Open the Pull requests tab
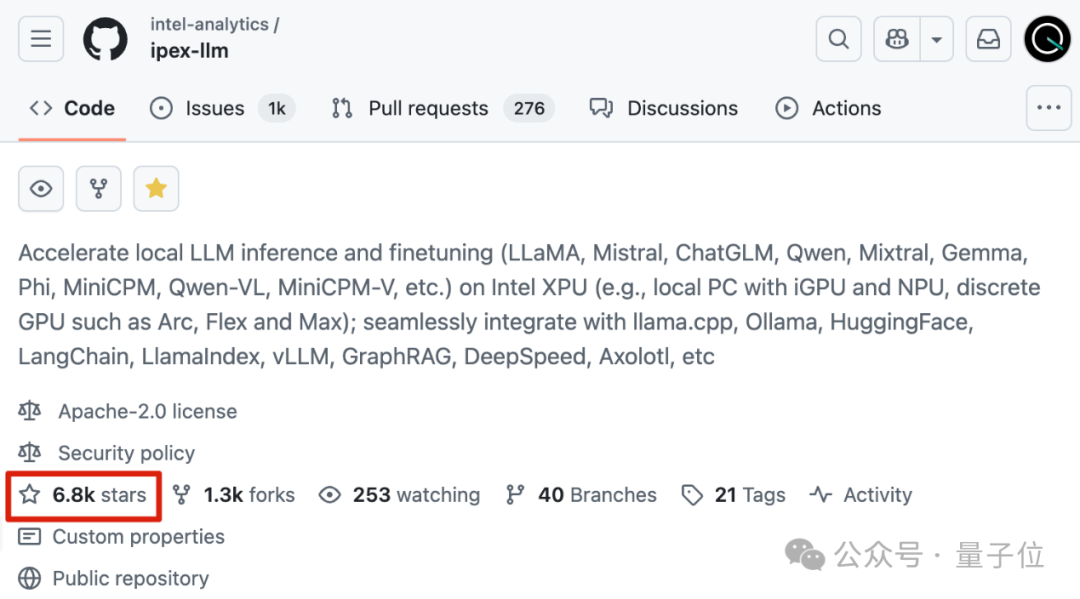Image resolution: width=1080 pixels, height=599 pixels. [x=428, y=108]
